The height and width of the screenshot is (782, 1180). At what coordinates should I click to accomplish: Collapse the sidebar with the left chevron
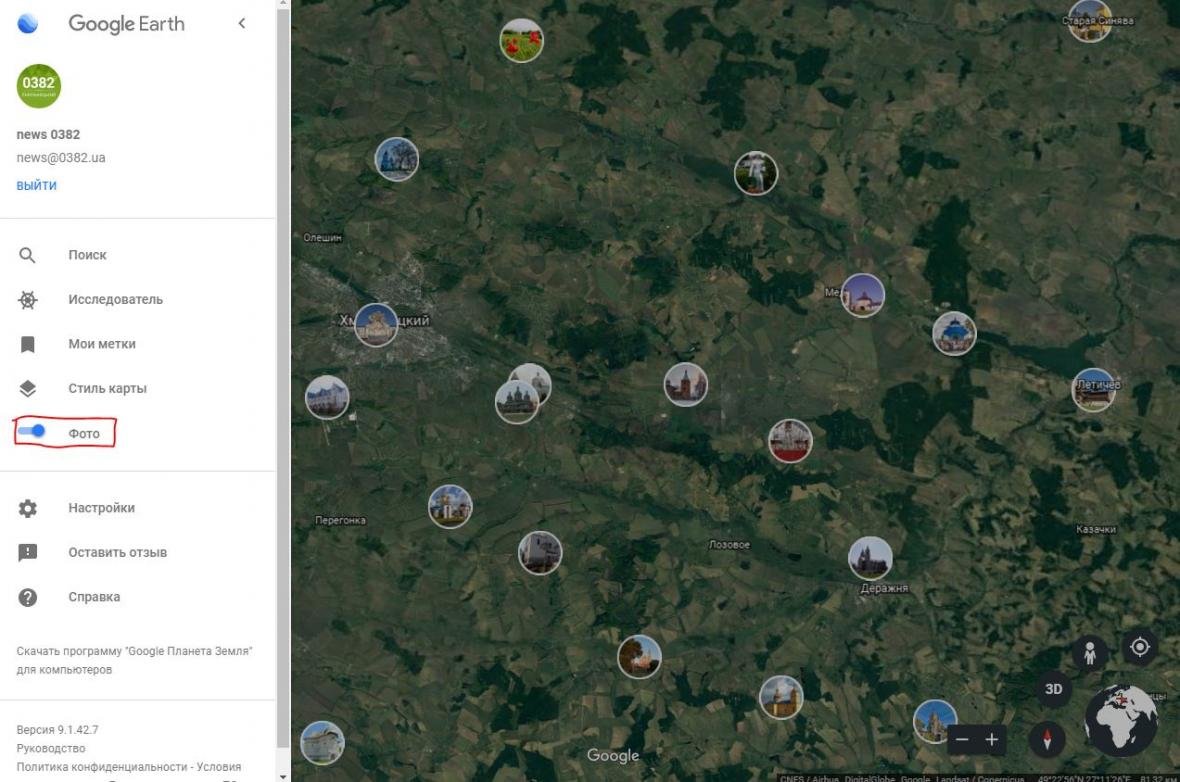coord(242,23)
